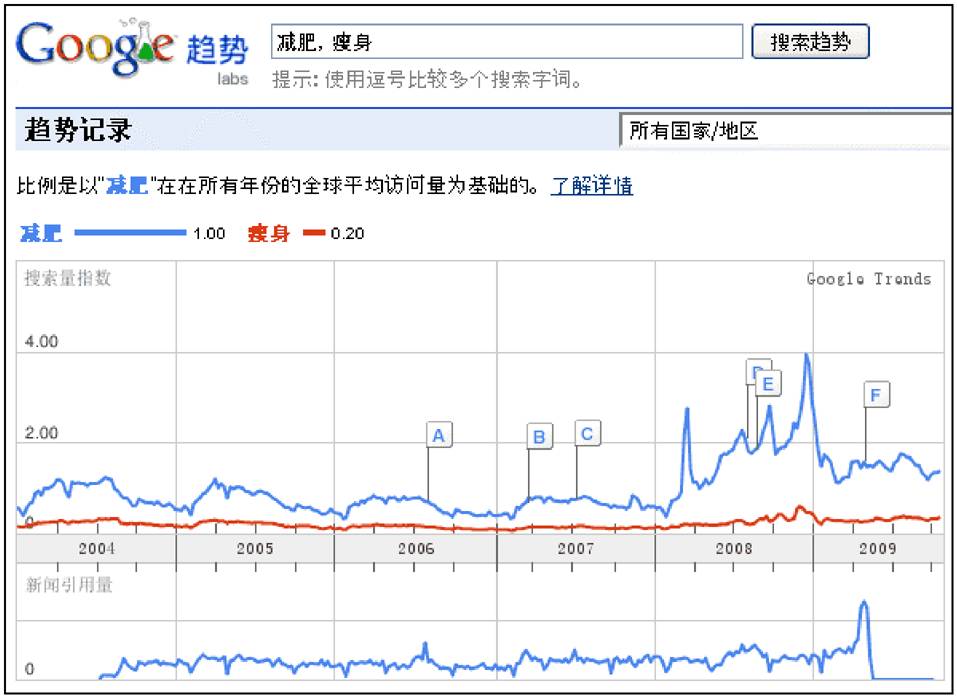957x698 pixels.
Task: Open the 了解详情 link
Action: (592, 186)
